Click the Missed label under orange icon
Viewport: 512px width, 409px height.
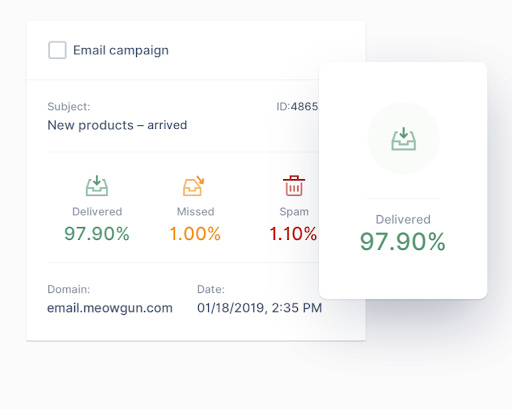coord(195,212)
